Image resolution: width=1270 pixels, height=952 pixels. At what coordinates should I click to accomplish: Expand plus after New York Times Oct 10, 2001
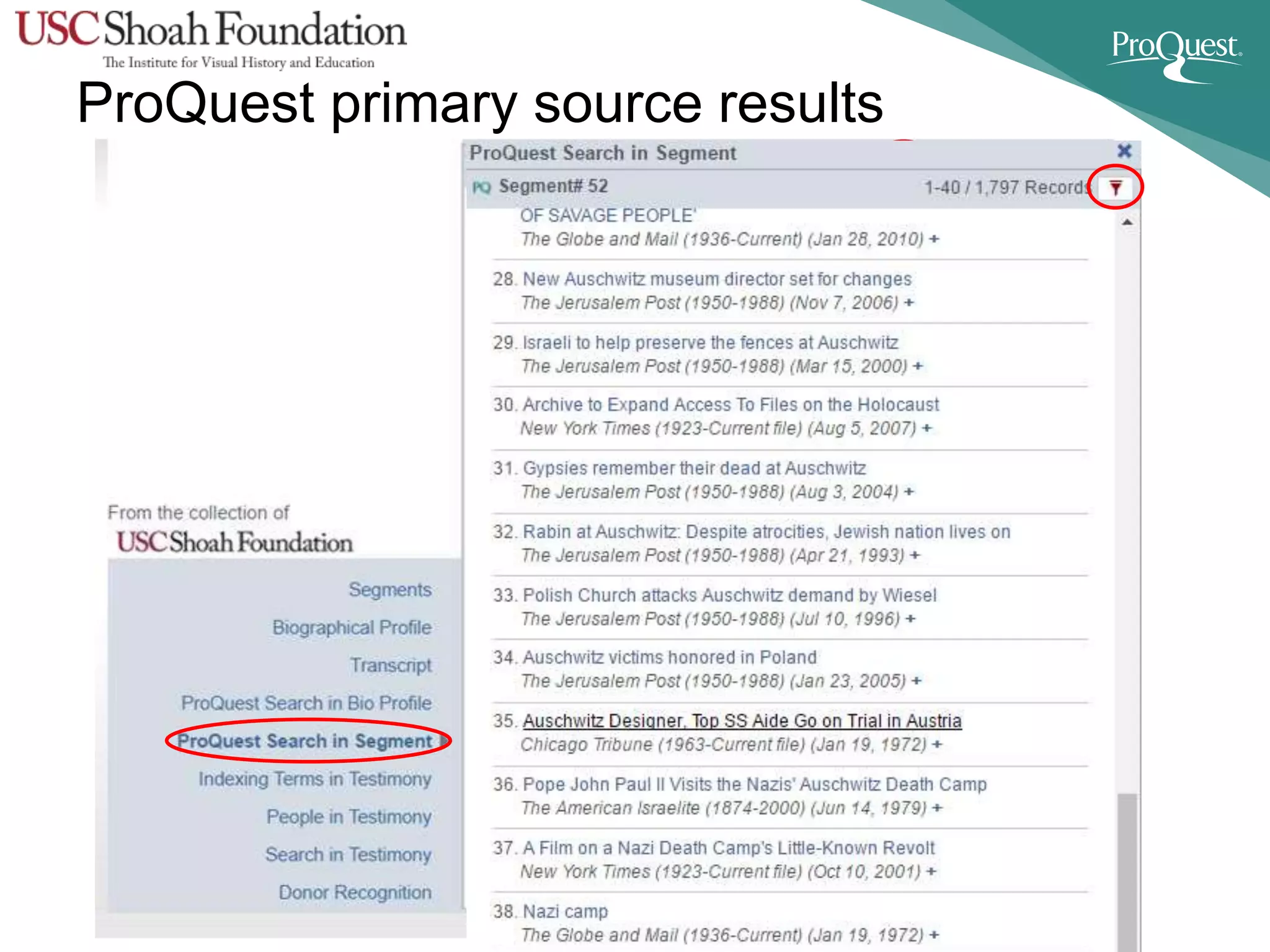[x=931, y=871]
